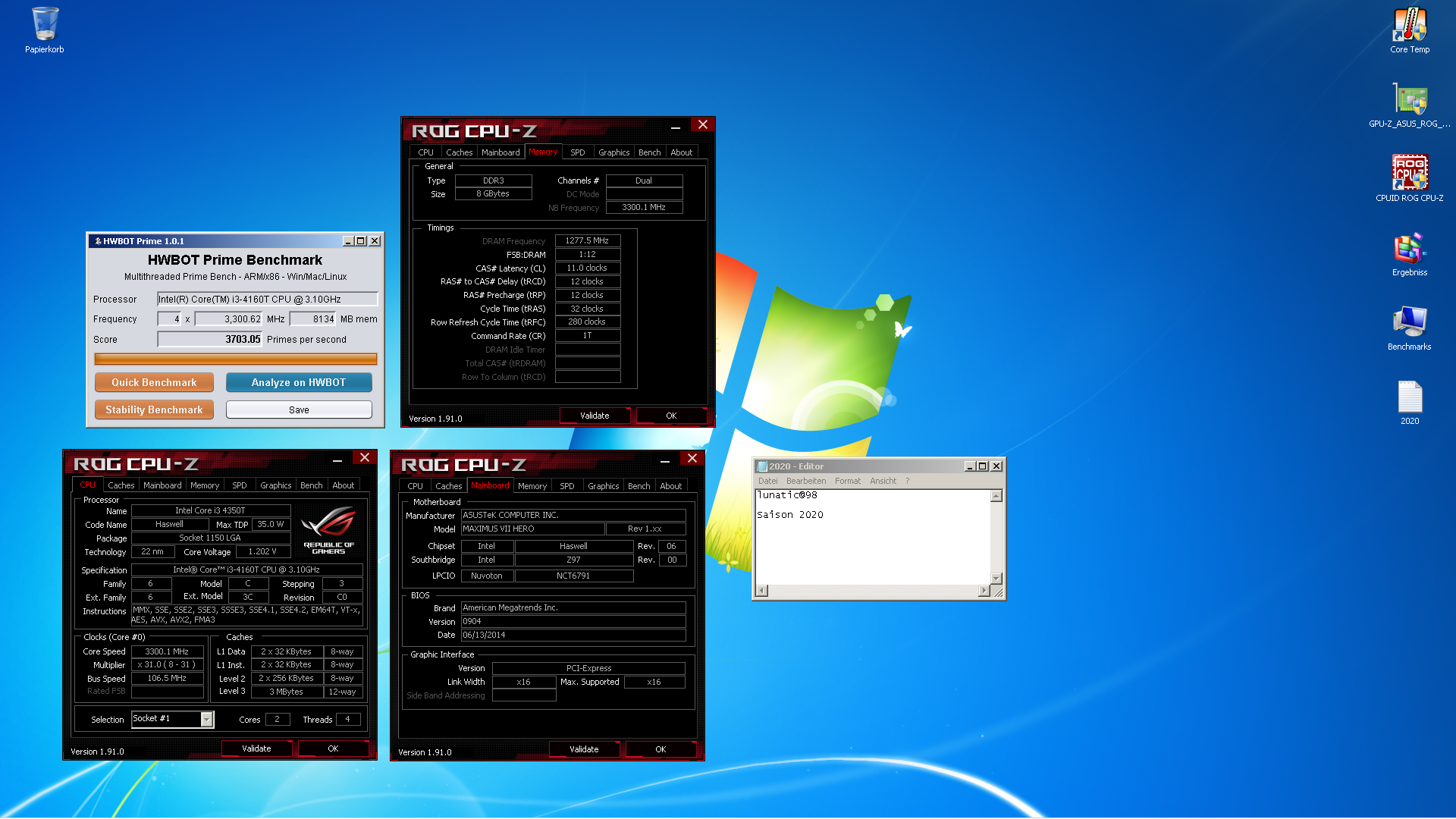Click the HWBOT Processor name field
The width and height of the screenshot is (1456, 819).
267,300
